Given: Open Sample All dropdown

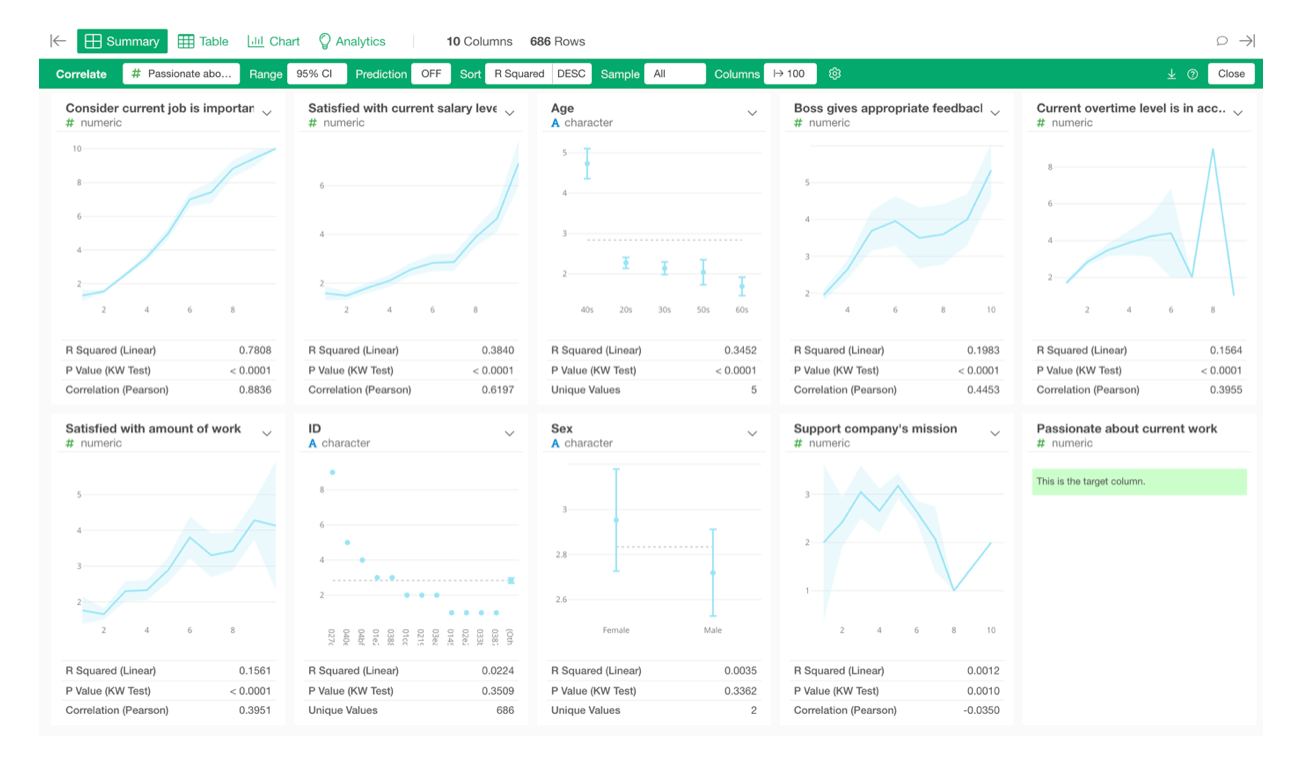Looking at the screenshot, I should tap(675, 74).
